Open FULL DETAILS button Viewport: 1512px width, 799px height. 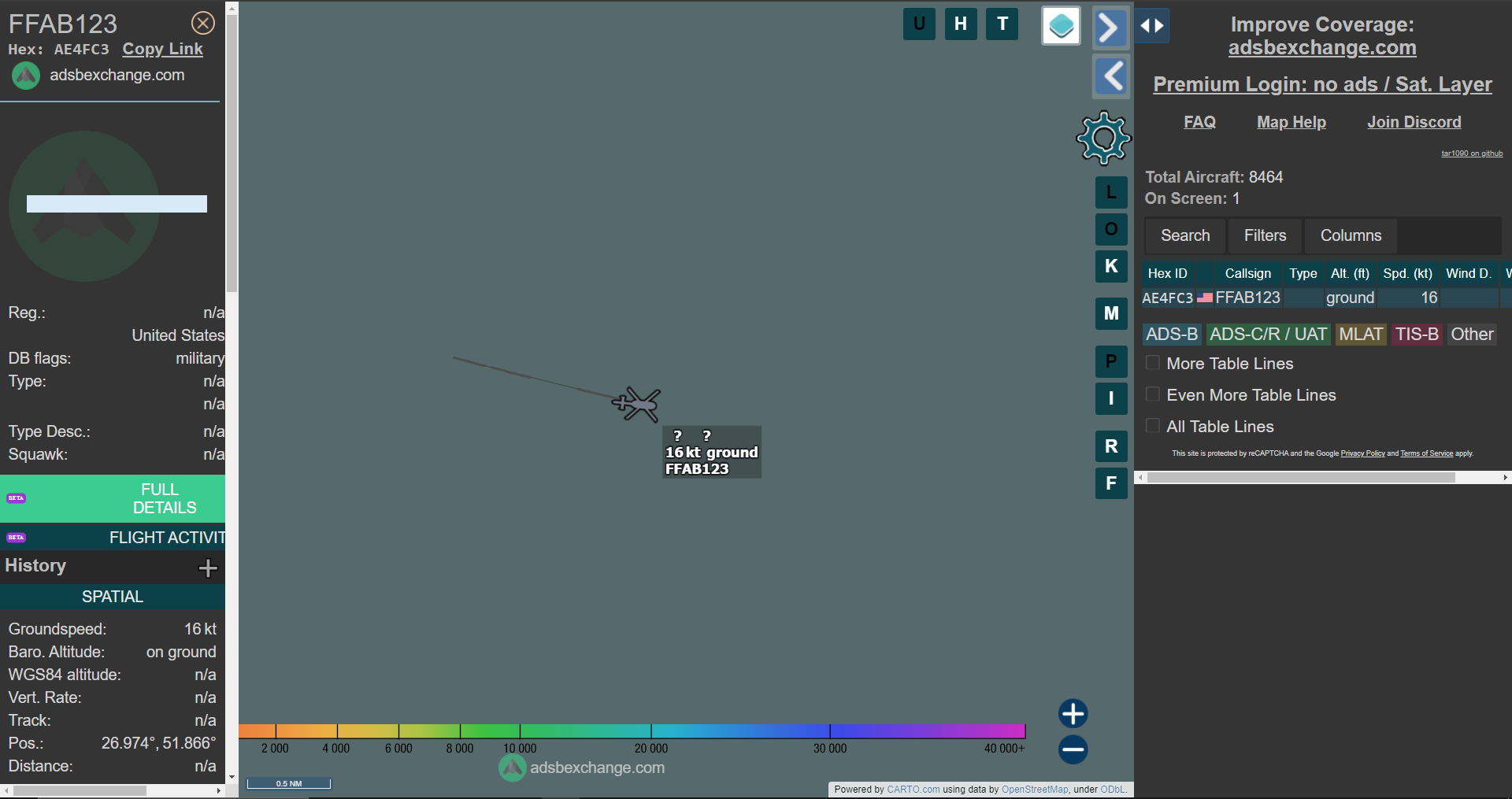(113, 498)
